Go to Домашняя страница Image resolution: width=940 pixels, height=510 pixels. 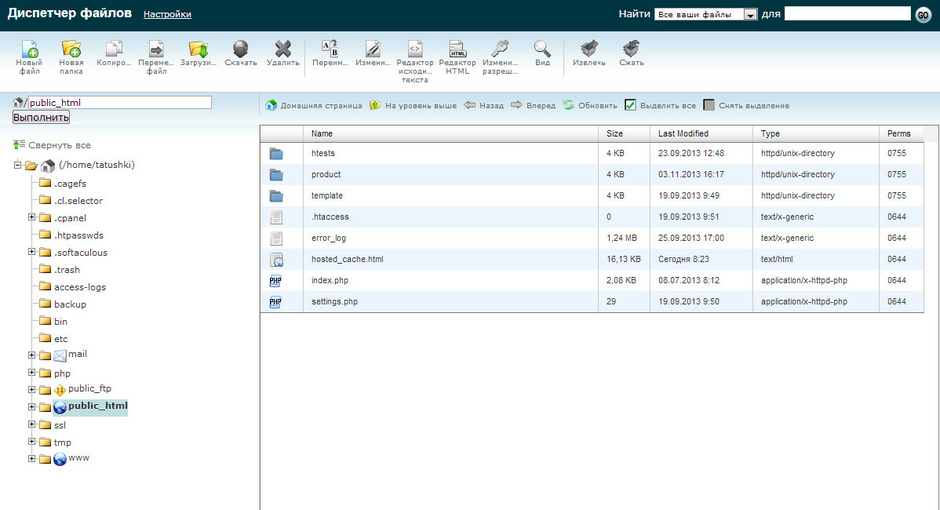[x=314, y=105]
